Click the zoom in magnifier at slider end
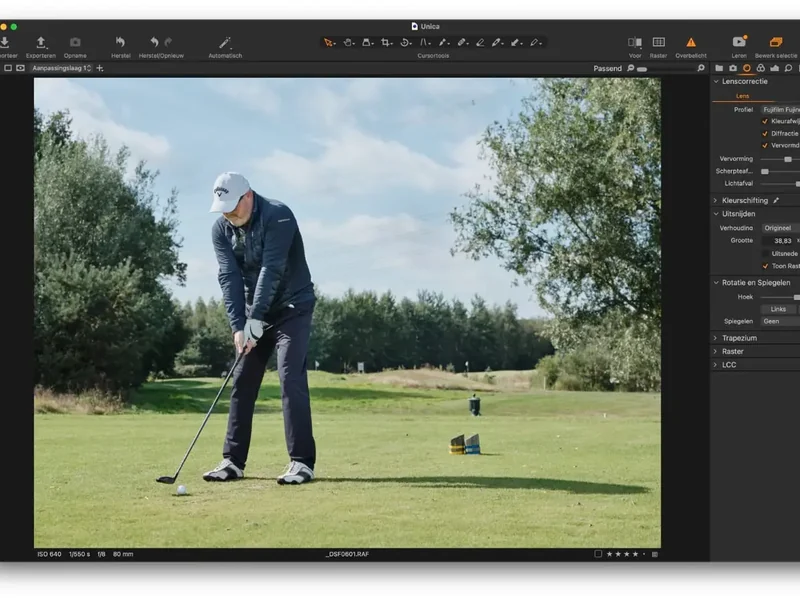Image resolution: width=800 pixels, height=600 pixels. [x=701, y=68]
